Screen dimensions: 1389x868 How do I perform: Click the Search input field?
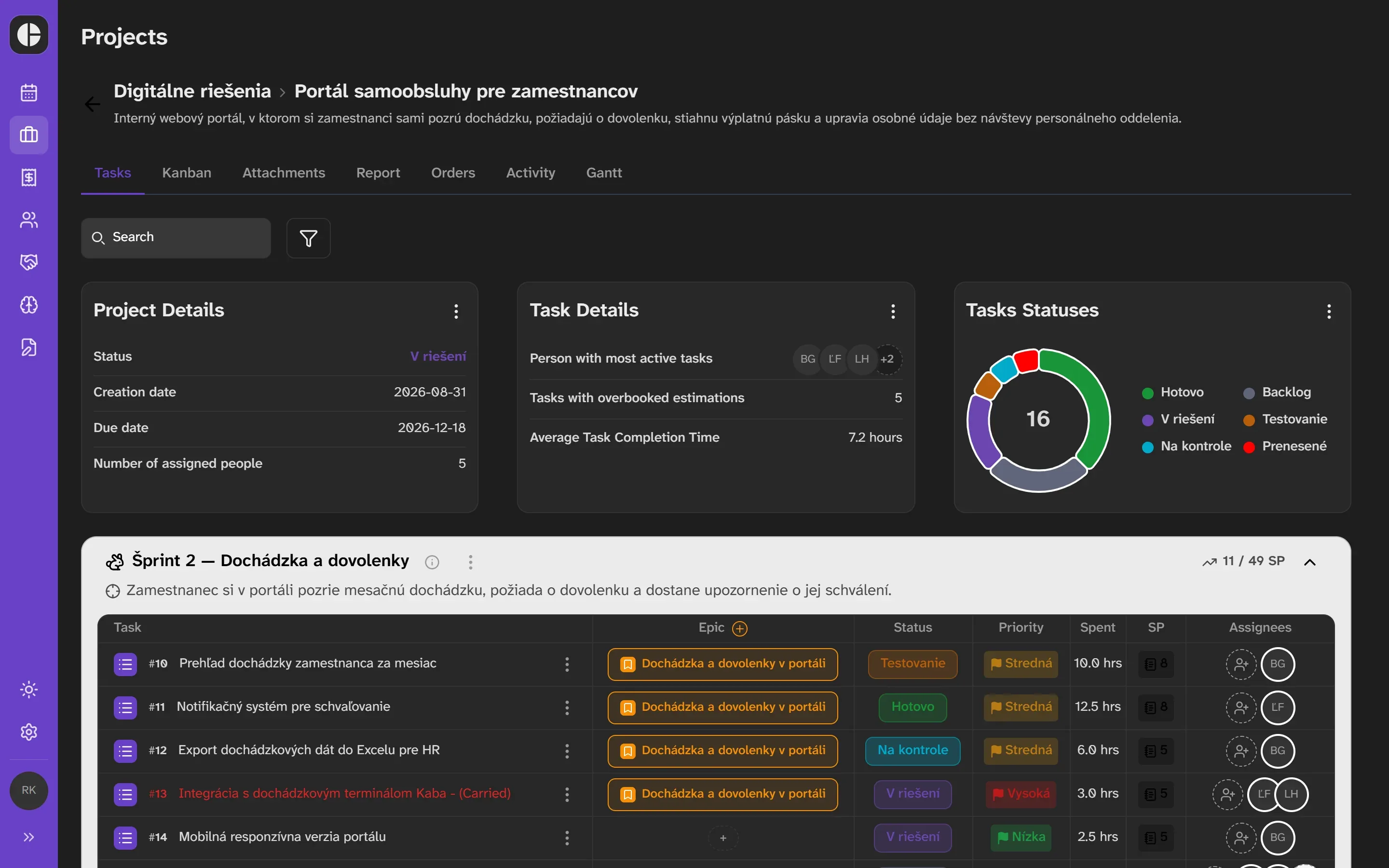coord(176,238)
